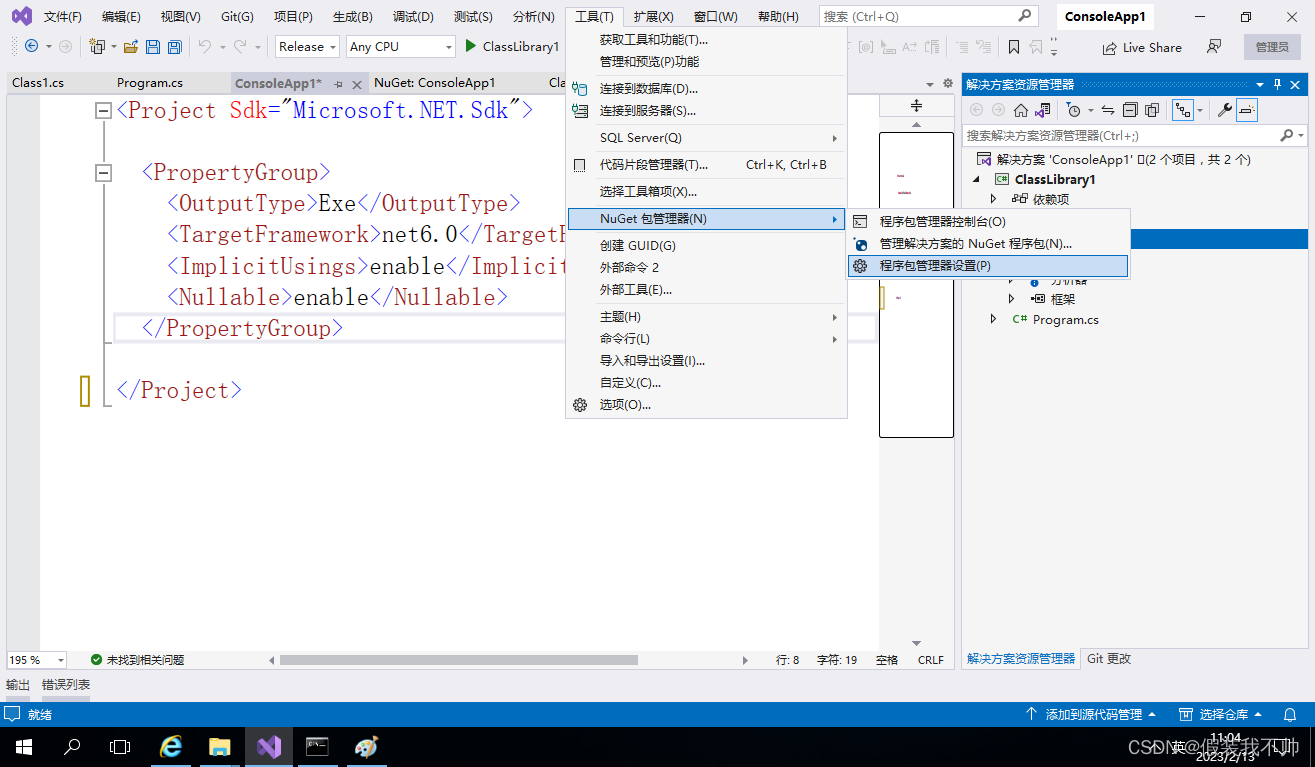The width and height of the screenshot is (1315, 767).
Task: Open properties with the wrench icon
Action: coord(1224,110)
